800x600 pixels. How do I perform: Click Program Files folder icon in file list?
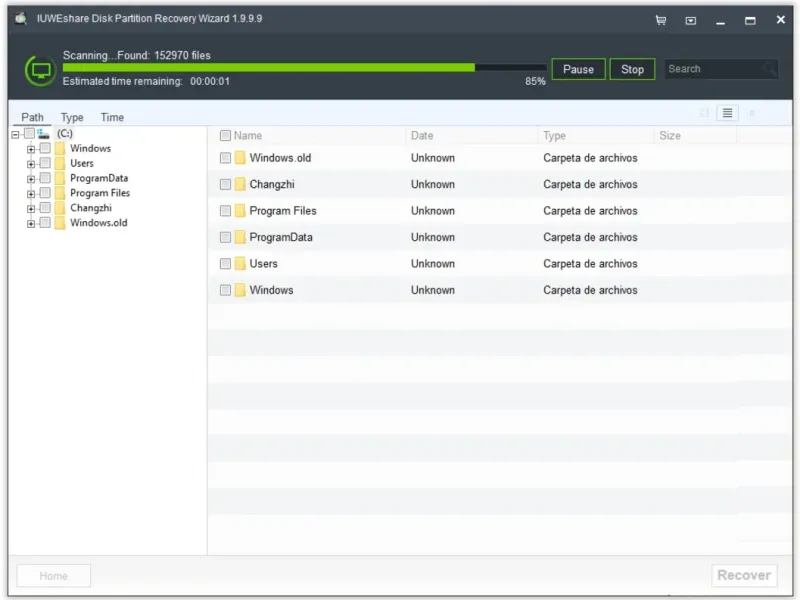[x=240, y=211]
